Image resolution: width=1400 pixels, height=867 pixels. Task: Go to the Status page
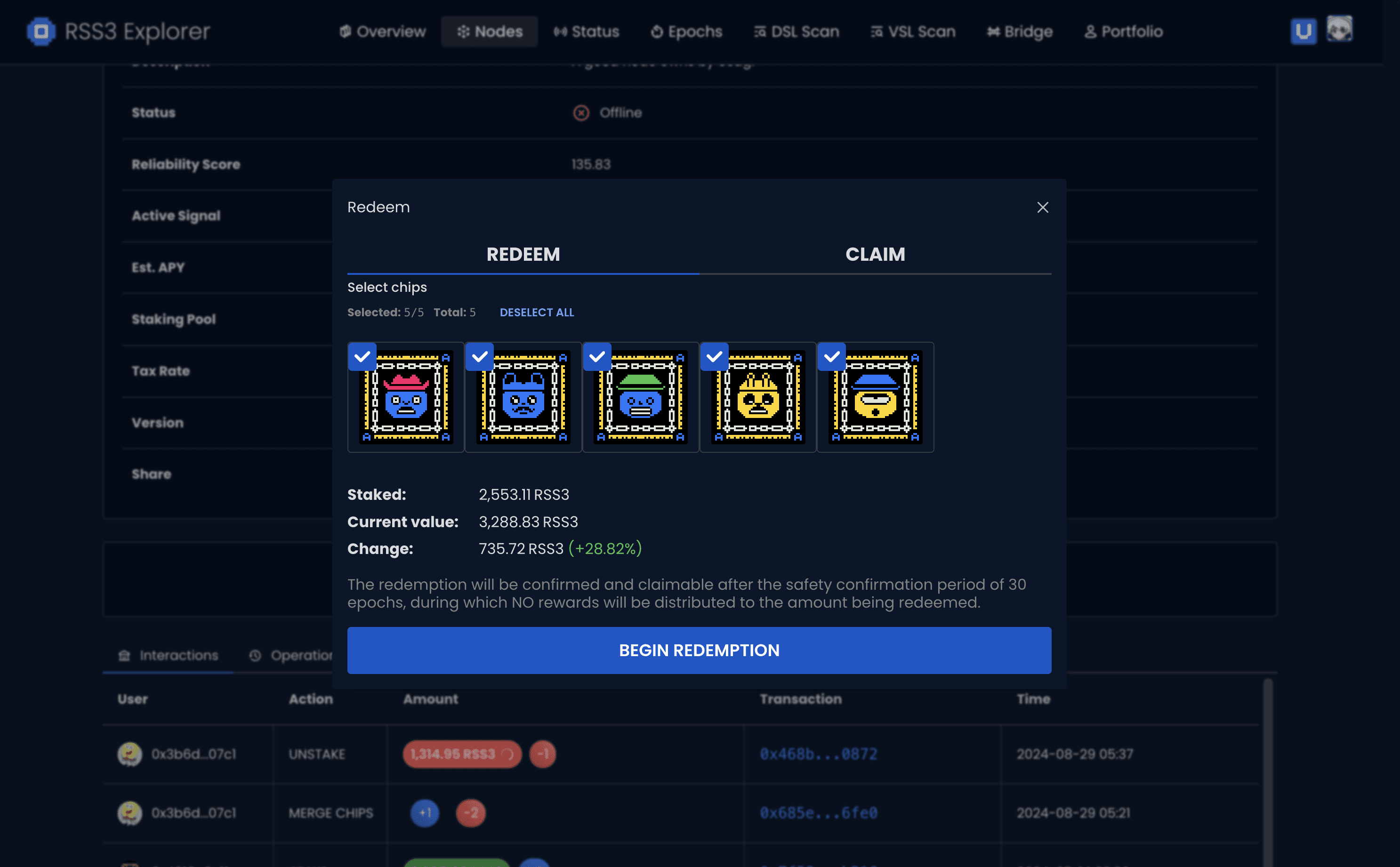pos(586,32)
